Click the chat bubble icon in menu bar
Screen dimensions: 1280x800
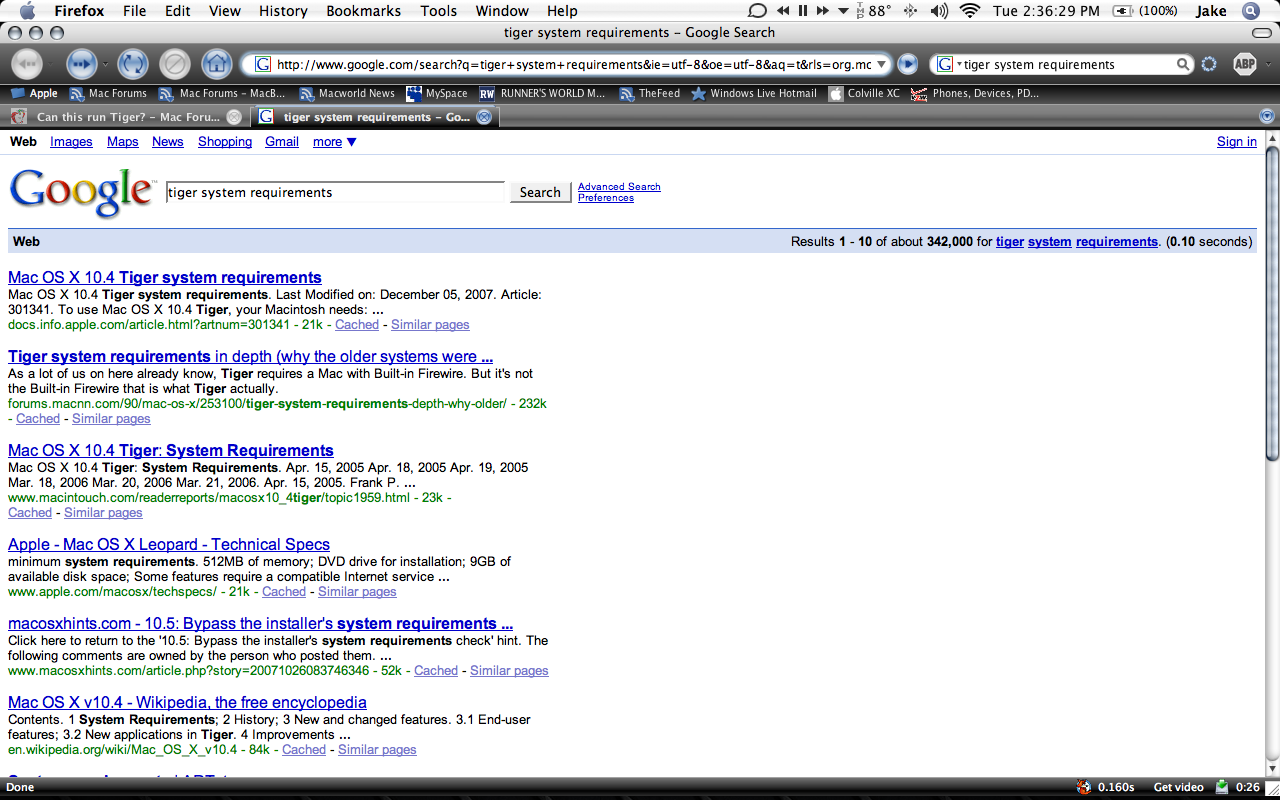point(757,11)
